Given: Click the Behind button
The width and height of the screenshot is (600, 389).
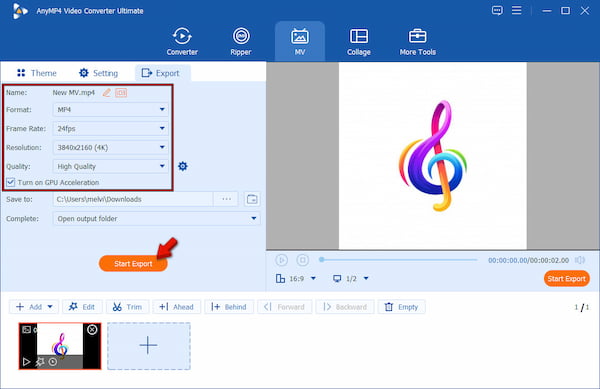Looking at the screenshot, I should [x=229, y=307].
